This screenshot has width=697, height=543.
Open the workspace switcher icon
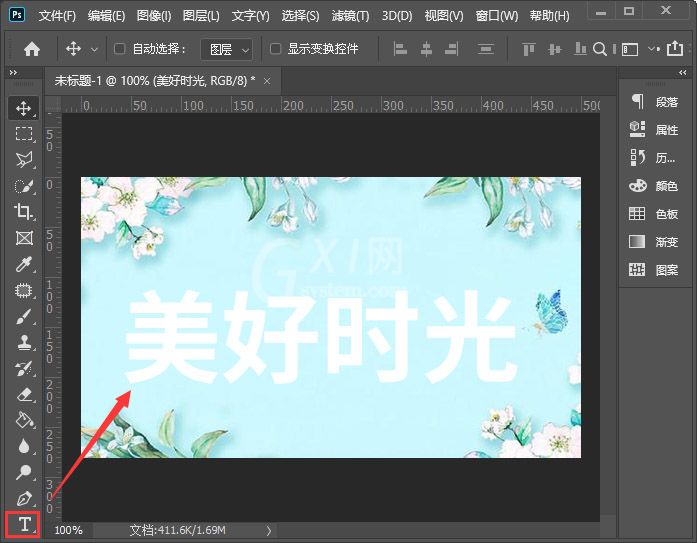tap(629, 49)
